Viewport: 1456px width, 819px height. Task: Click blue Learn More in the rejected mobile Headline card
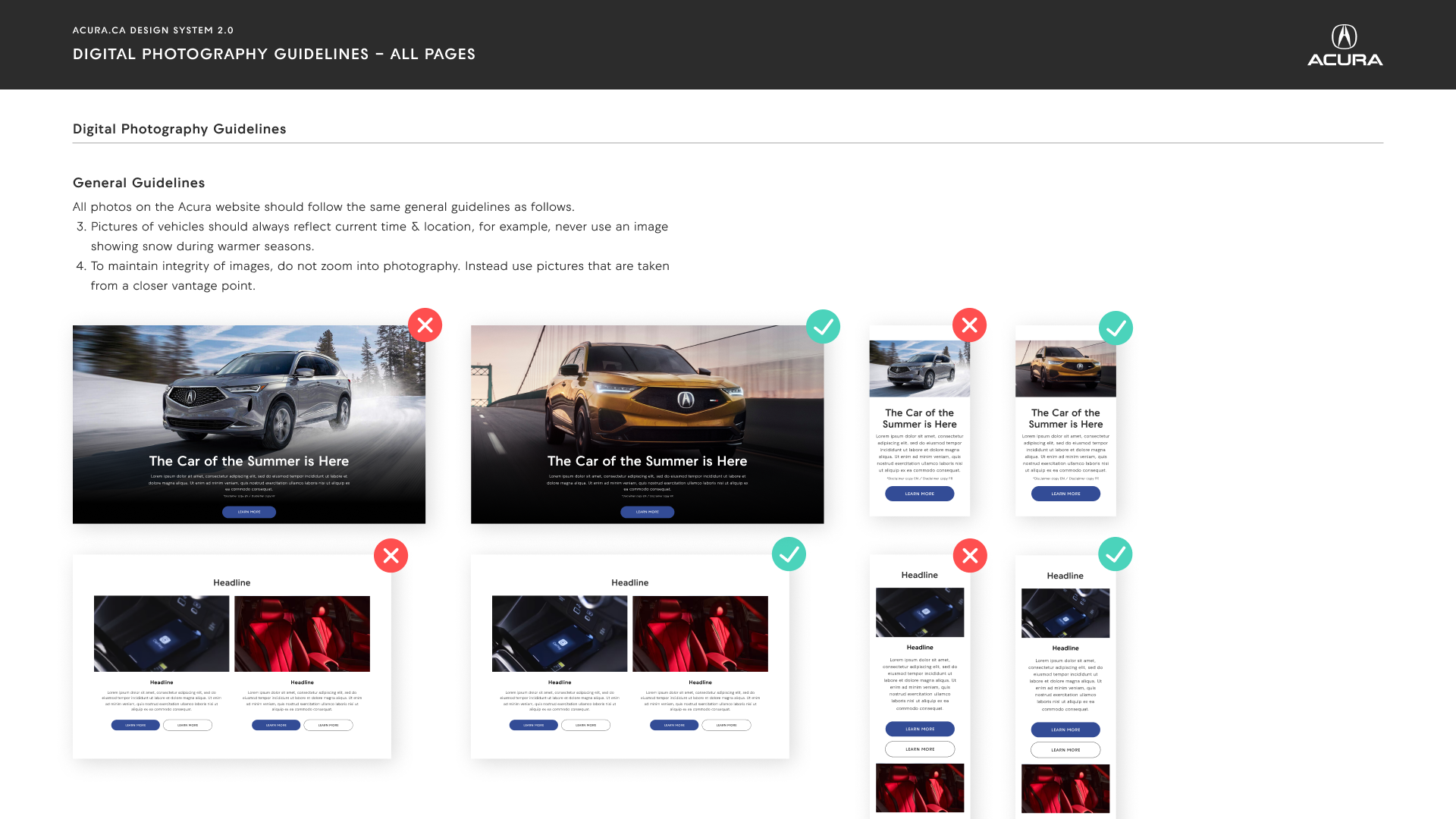(920, 729)
